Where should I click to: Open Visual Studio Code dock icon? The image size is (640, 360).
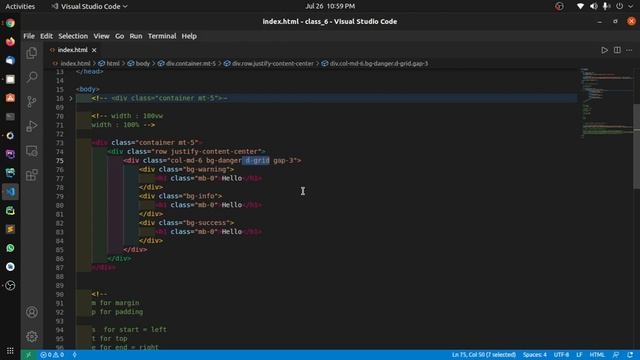(x=10, y=192)
